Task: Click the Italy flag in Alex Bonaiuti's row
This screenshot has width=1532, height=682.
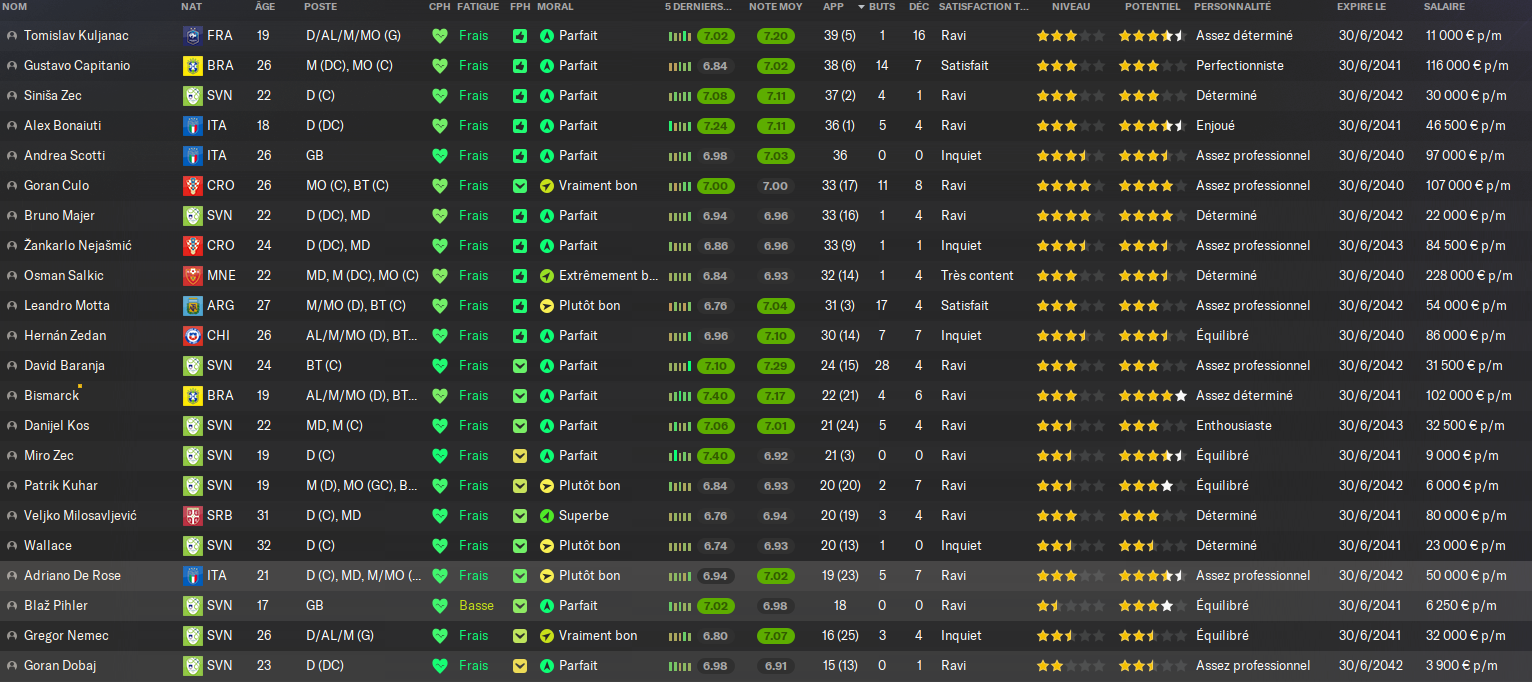Action: tap(192, 126)
